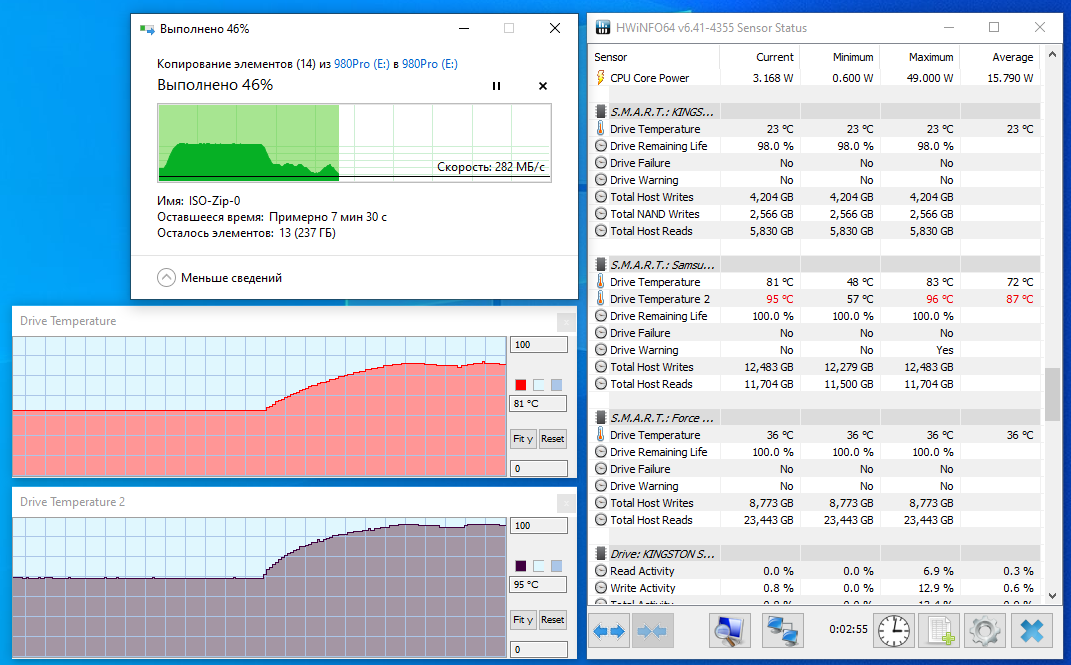Click the red color swatch in Drive Temperature graph
1071x665 pixels.
[520, 385]
